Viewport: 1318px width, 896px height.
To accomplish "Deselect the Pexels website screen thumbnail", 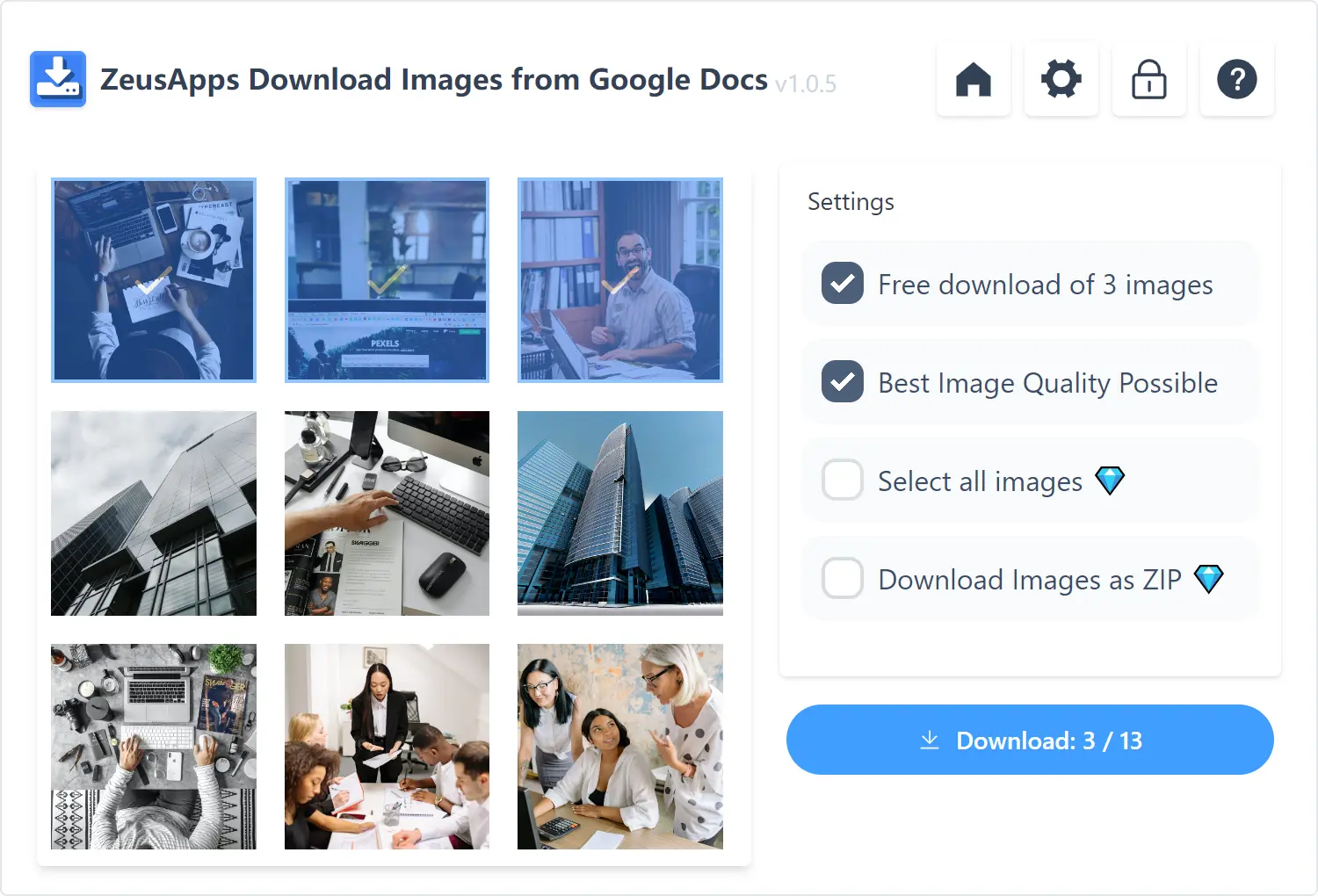I will coord(387,280).
